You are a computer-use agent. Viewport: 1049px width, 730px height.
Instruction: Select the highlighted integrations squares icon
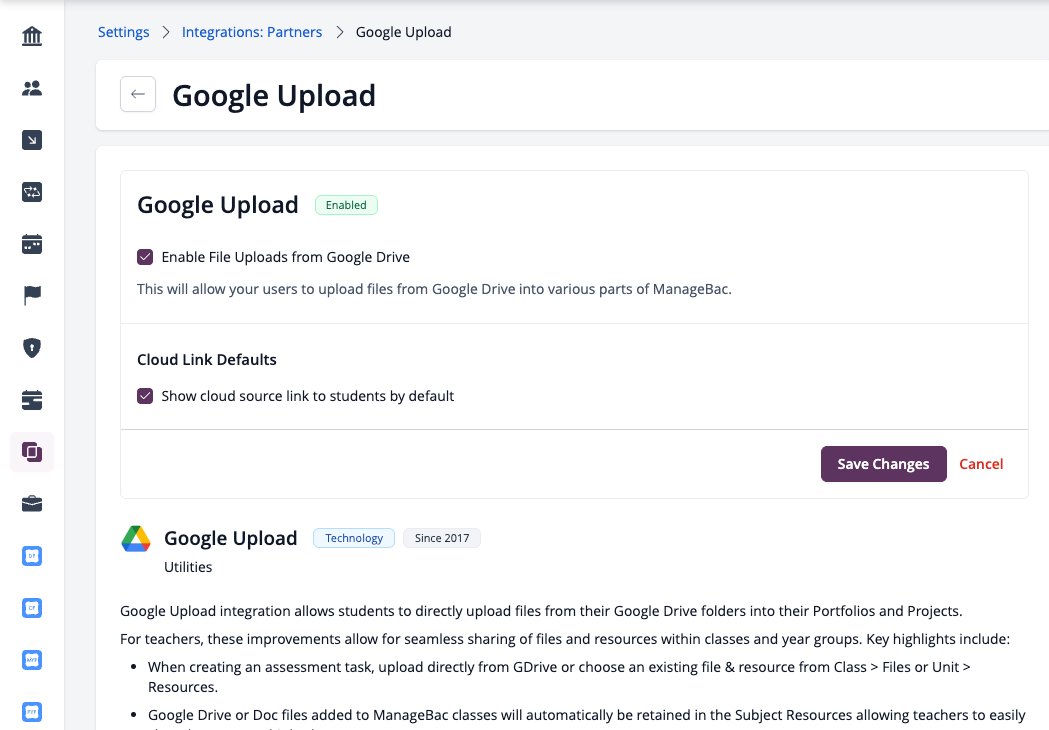pyautogui.click(x=31, y=452)
